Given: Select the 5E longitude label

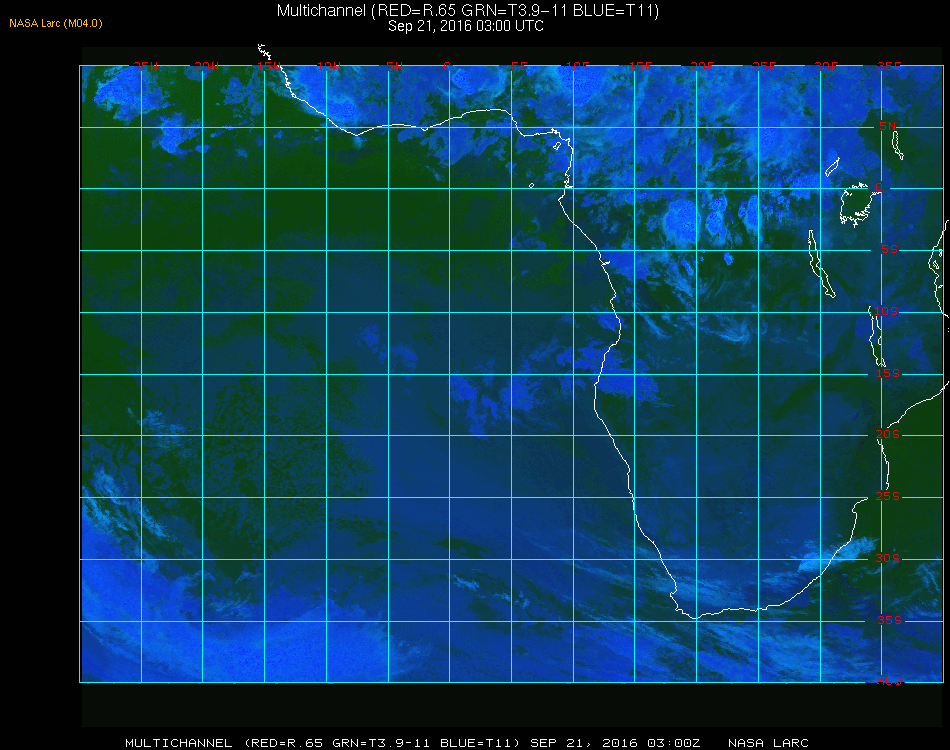Looking at the screenshot, I should tap(519, 66).
